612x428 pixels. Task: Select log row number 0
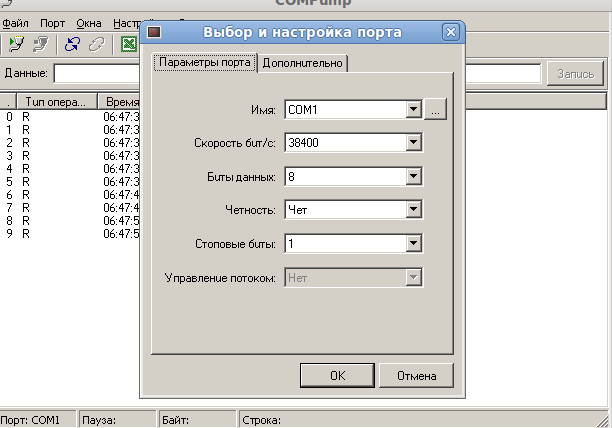[x=70, y=117]
